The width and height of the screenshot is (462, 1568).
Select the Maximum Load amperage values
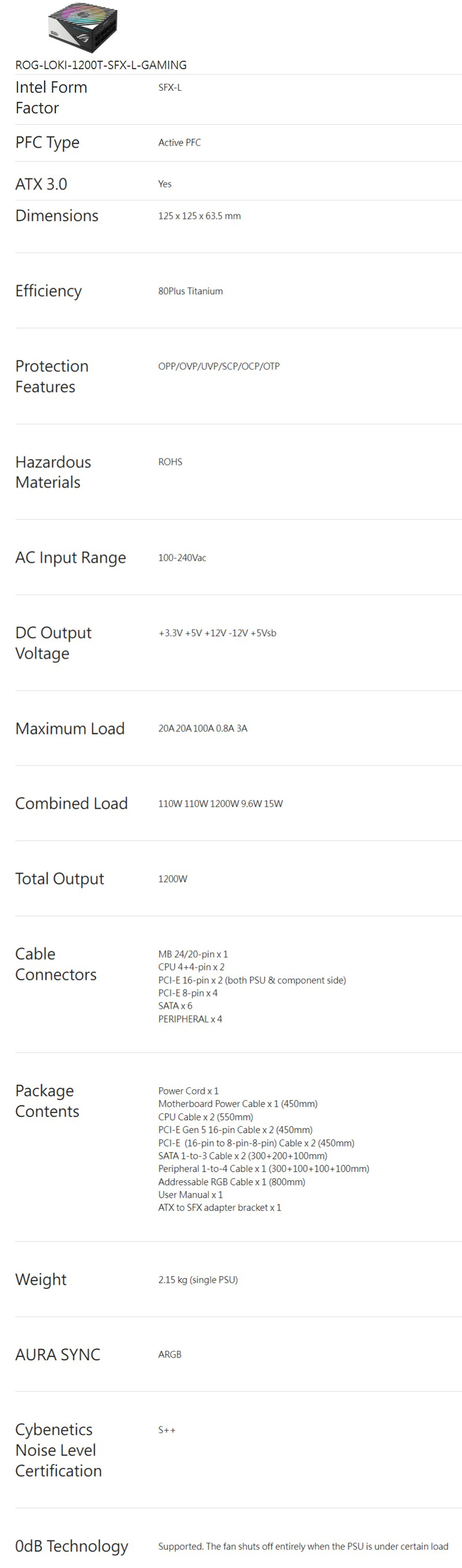coord(203,729)
